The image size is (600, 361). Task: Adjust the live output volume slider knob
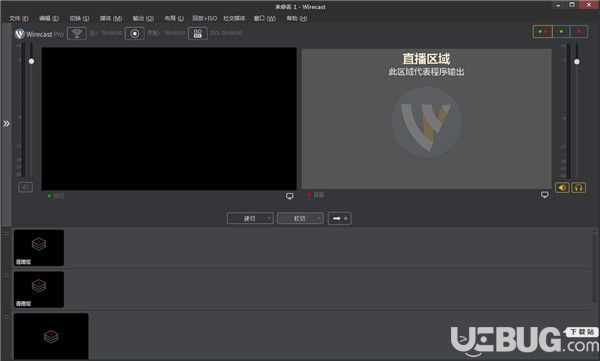coord(577,62)
